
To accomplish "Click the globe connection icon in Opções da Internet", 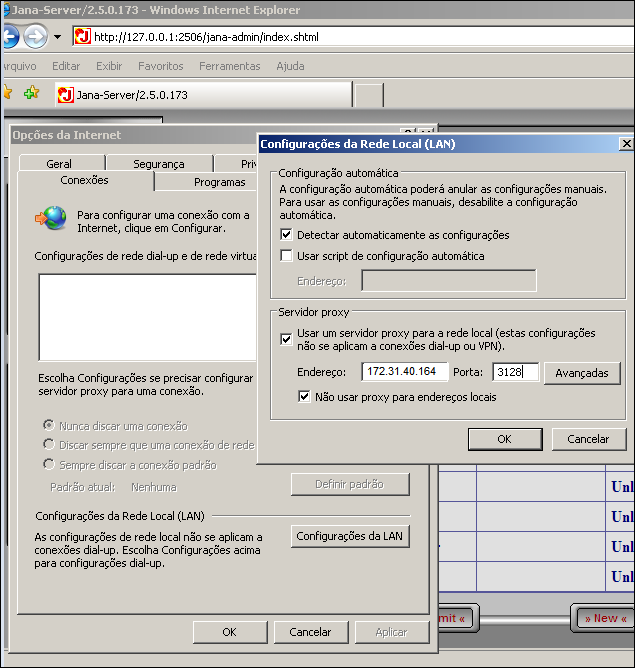I will pos(51,218).
